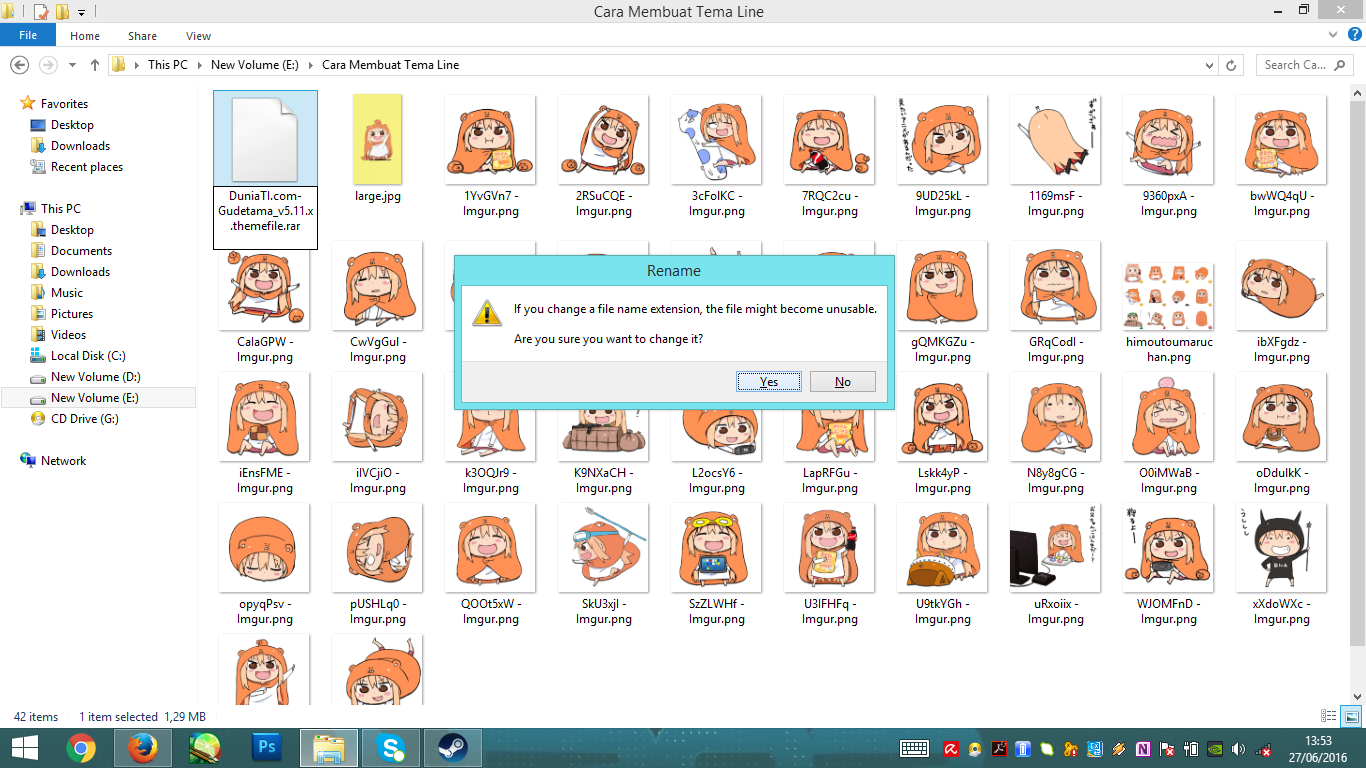This screenshot has height=768, width=1366.
Task: Go back with the Back arrow
Action: 18,64
